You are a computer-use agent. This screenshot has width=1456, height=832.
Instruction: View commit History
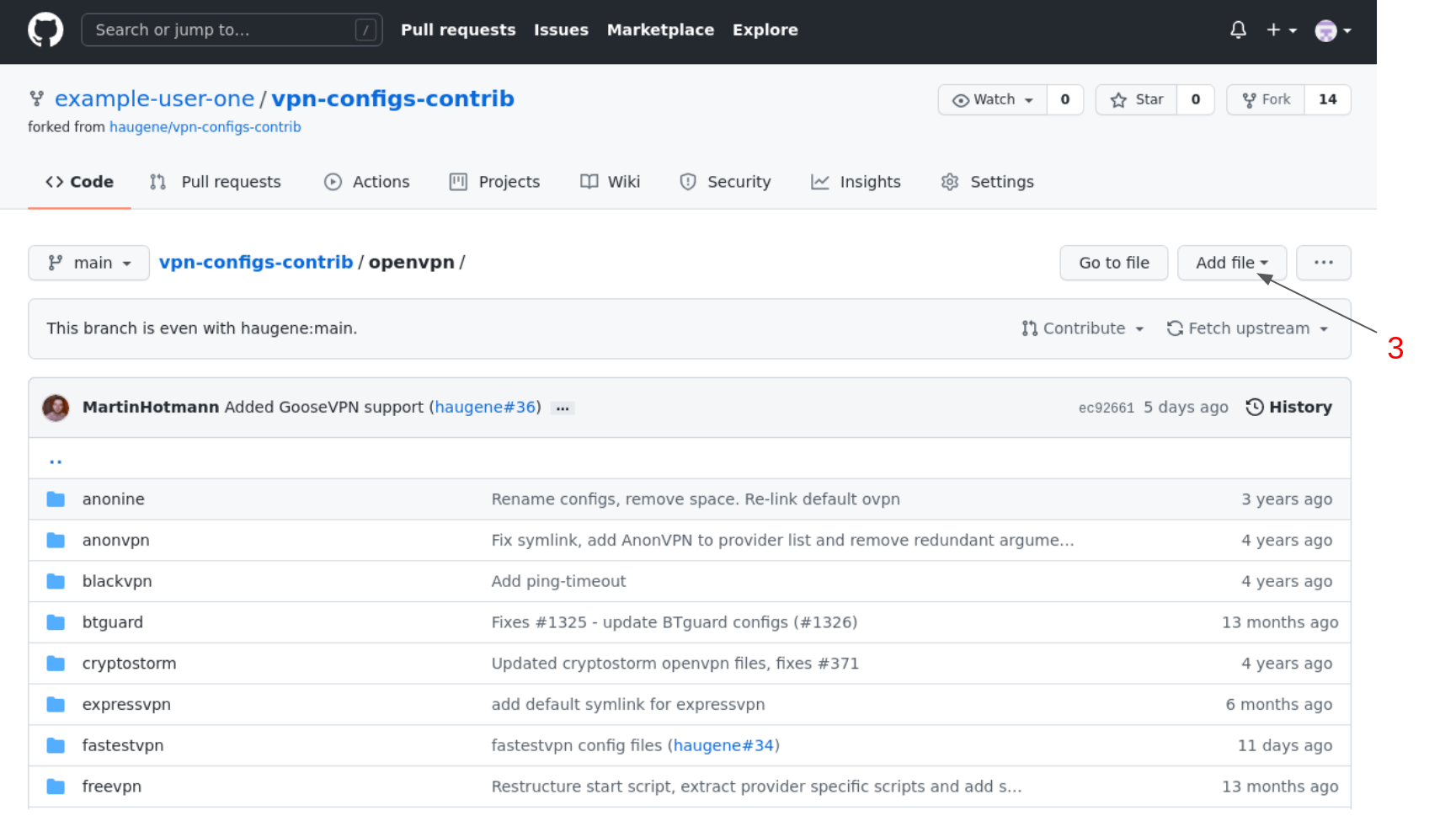[x=1288, y=408]
